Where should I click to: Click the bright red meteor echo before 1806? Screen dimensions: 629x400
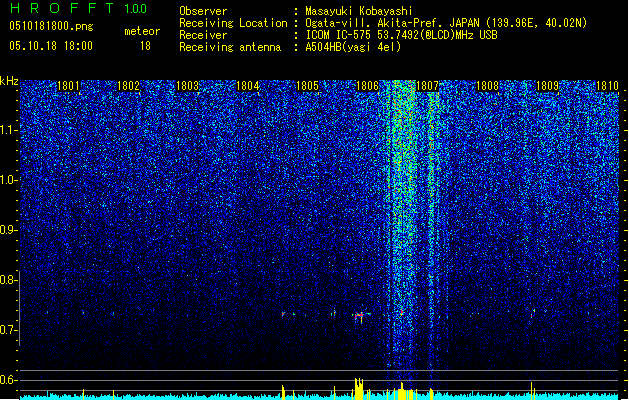click(360, 316)
